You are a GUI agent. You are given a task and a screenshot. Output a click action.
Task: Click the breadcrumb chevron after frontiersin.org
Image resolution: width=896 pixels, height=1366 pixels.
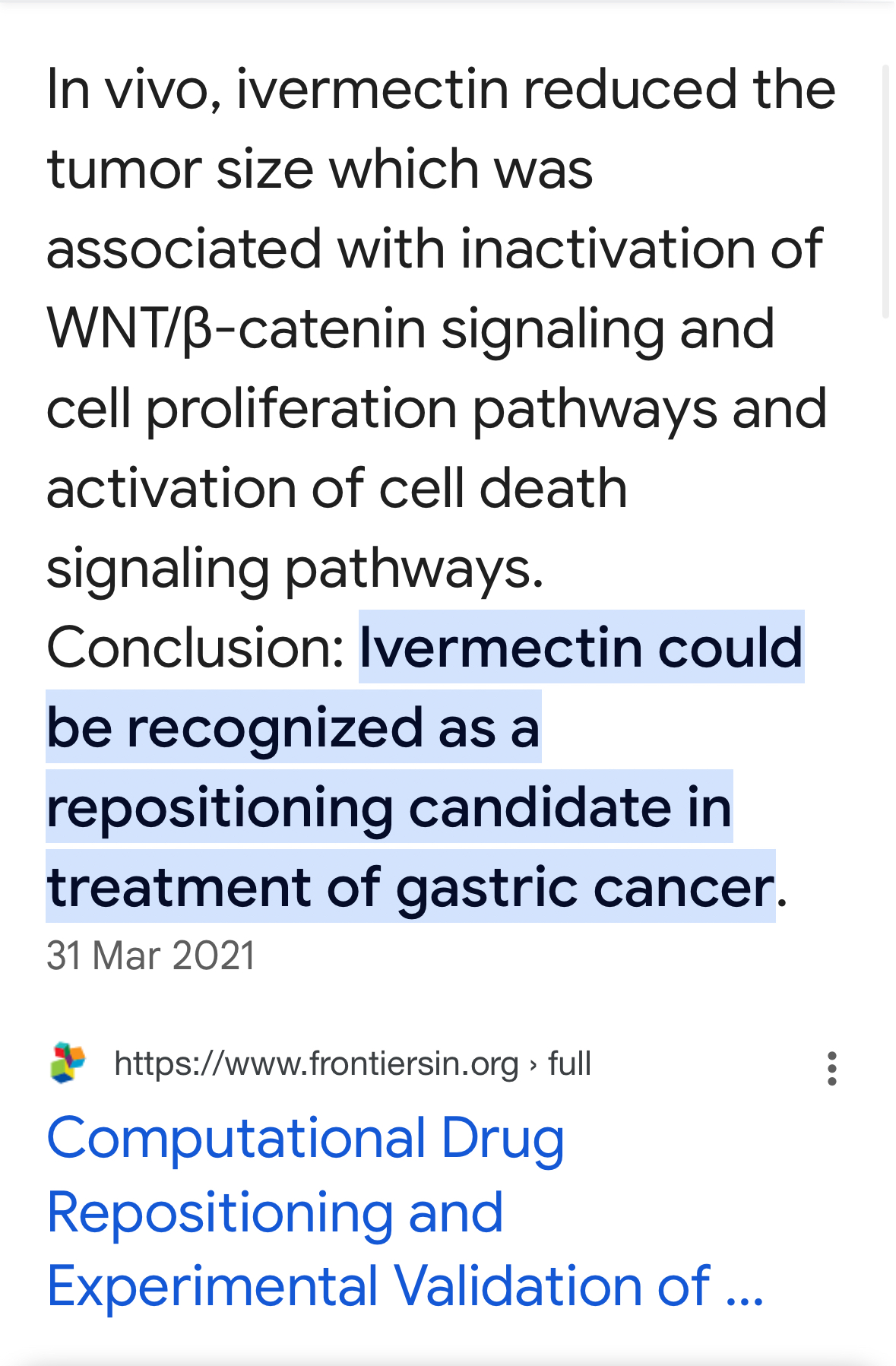point(533,1064)
